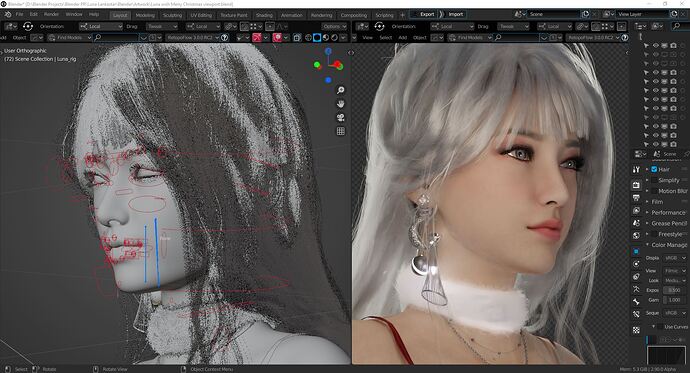Open the File menu

[19, 15]
